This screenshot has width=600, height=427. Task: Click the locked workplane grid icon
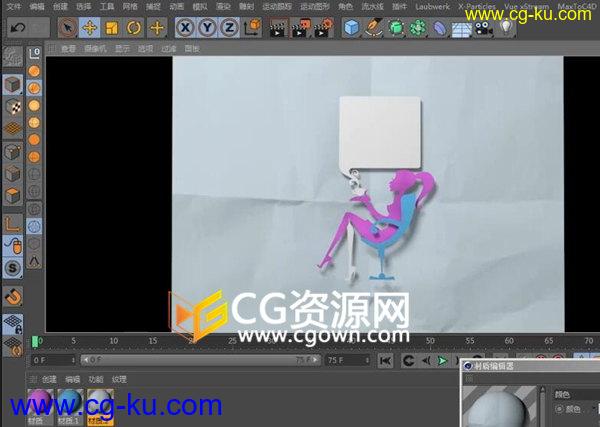(13, 324)
